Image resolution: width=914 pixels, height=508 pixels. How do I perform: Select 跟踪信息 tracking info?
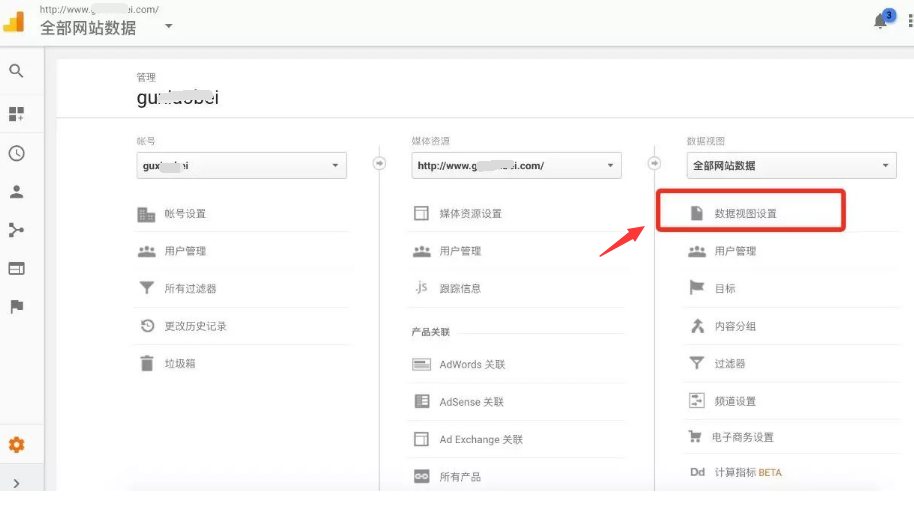coord(460,288)
